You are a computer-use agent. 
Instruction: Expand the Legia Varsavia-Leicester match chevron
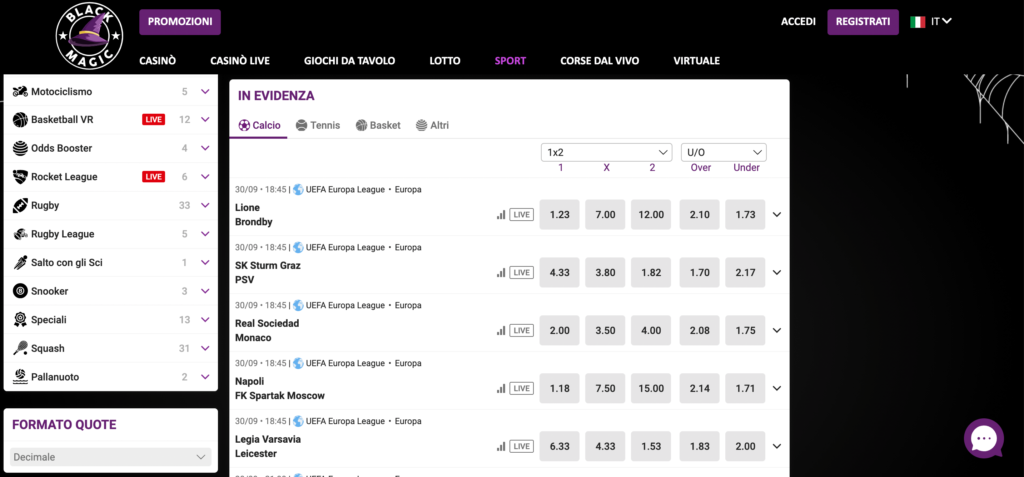pyautogui.click(x=776, y=446)
